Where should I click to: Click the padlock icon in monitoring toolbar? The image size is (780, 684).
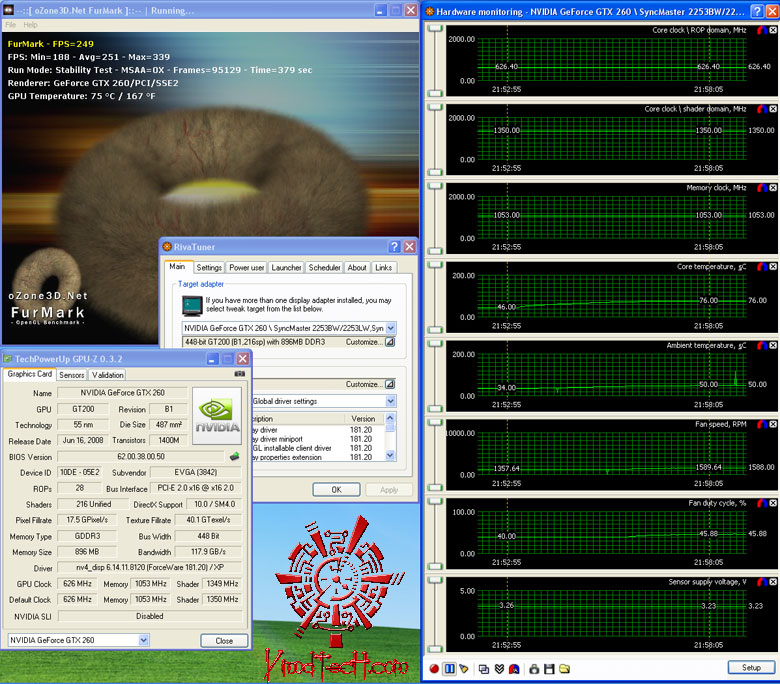(534, 669)
